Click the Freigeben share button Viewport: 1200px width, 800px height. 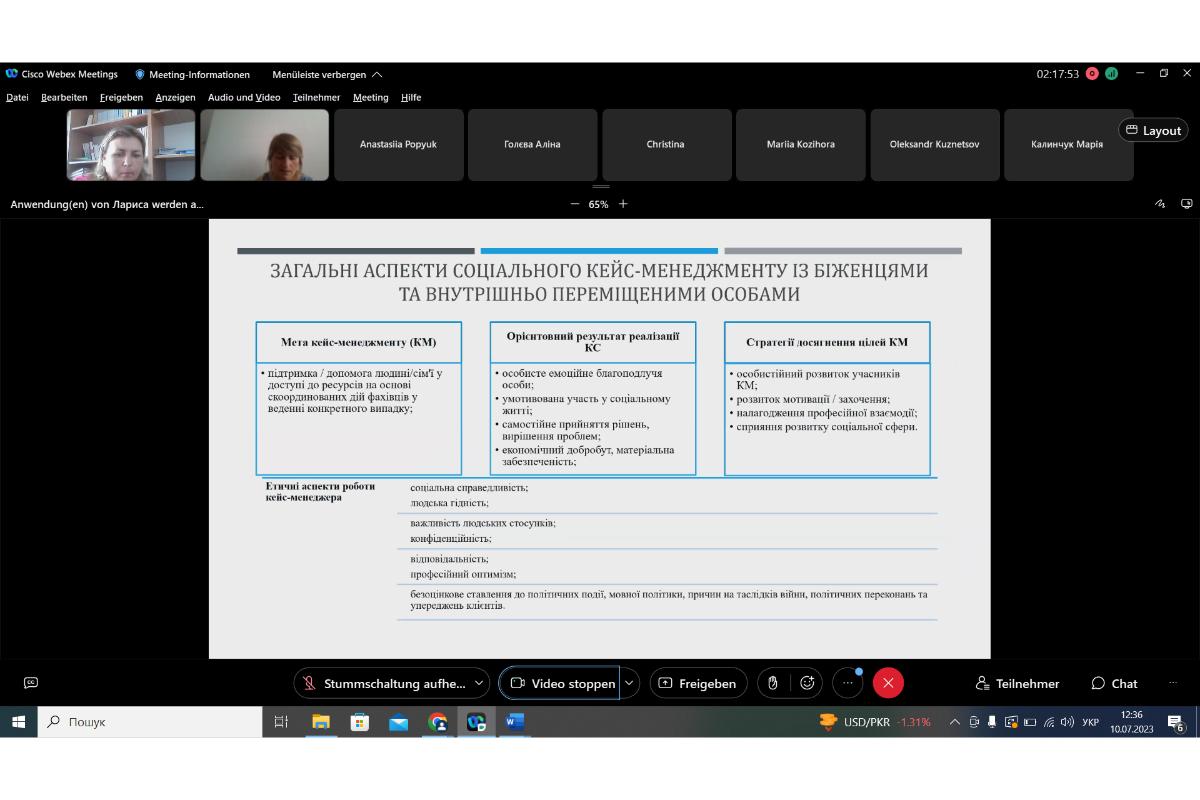(698, 683)
